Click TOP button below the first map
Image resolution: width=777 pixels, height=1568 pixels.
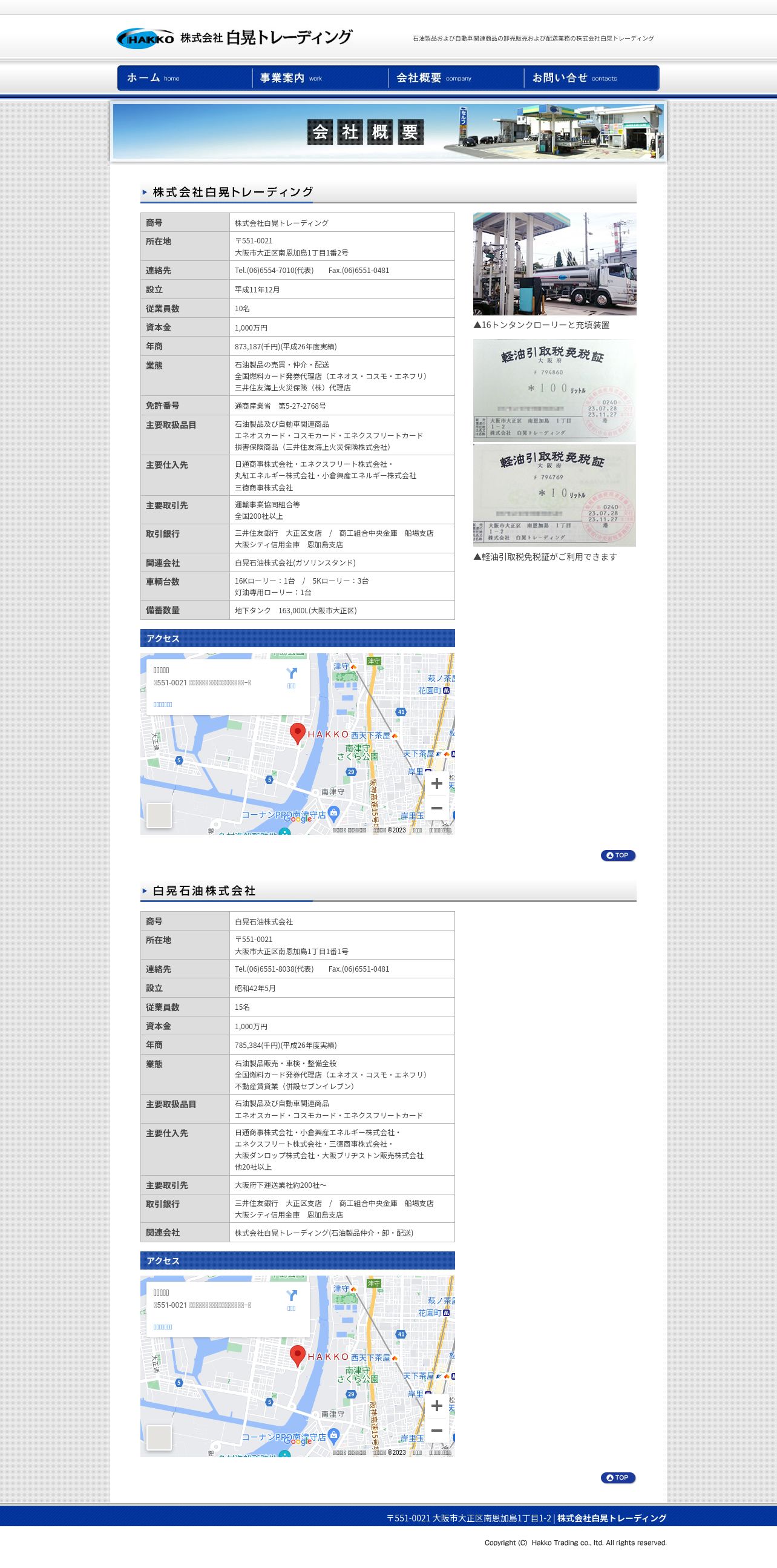(x=618, y=855)
